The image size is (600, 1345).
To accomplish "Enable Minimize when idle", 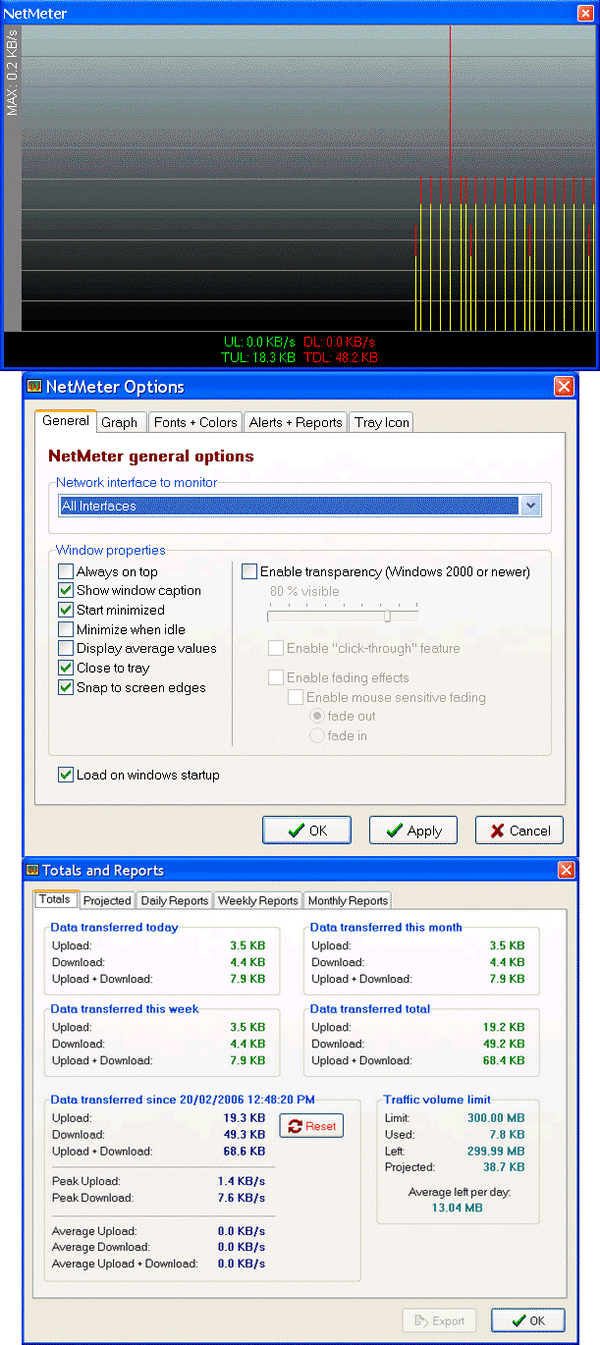I will tap(66, 630).
